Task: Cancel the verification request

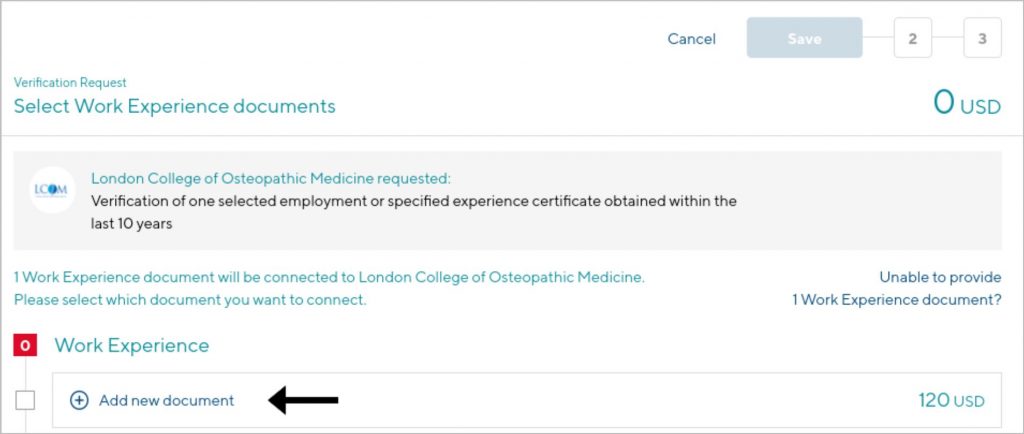Action: pyautogui.click(x=692, y=39)
